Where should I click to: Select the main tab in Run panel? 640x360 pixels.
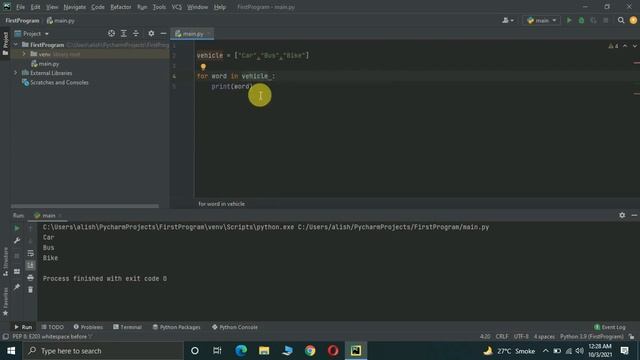click(x=48, y=216)
